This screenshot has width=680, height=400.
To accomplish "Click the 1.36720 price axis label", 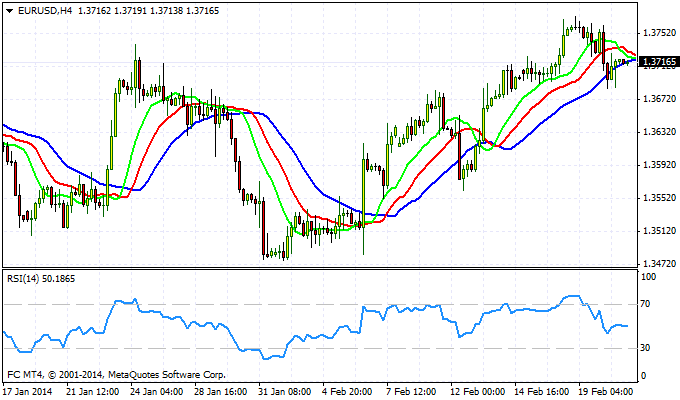I will [x=659, y=99].
